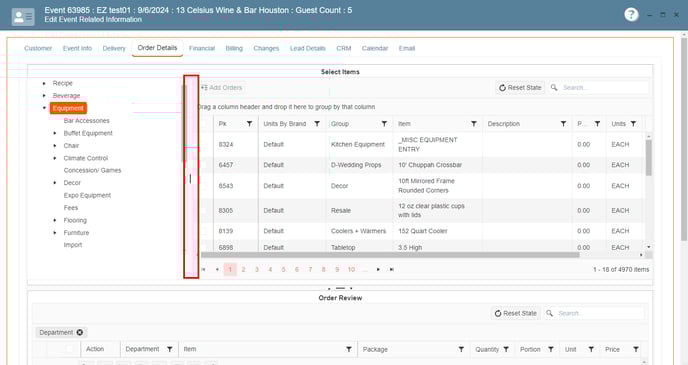Expand the Buffet Equipment node
Viewport: 688px width, 365px height.
[x=55, y=133]
